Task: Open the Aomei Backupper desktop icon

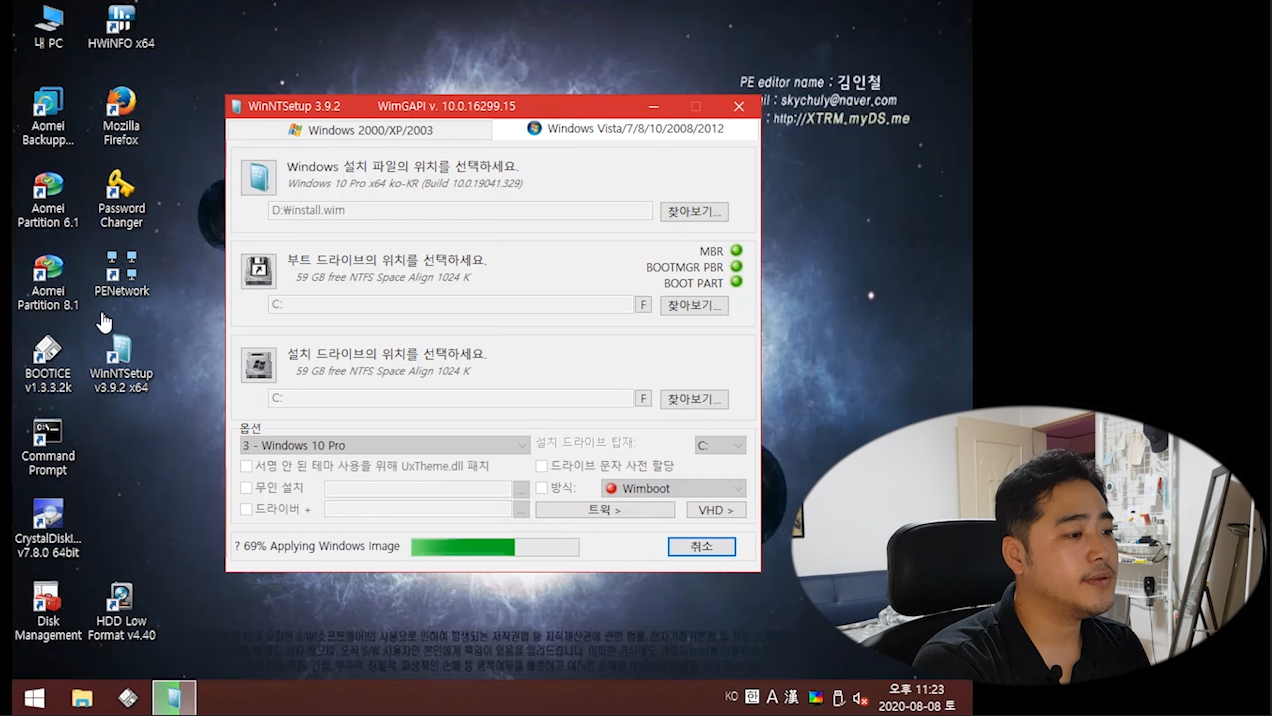Action: pos(48,117)
